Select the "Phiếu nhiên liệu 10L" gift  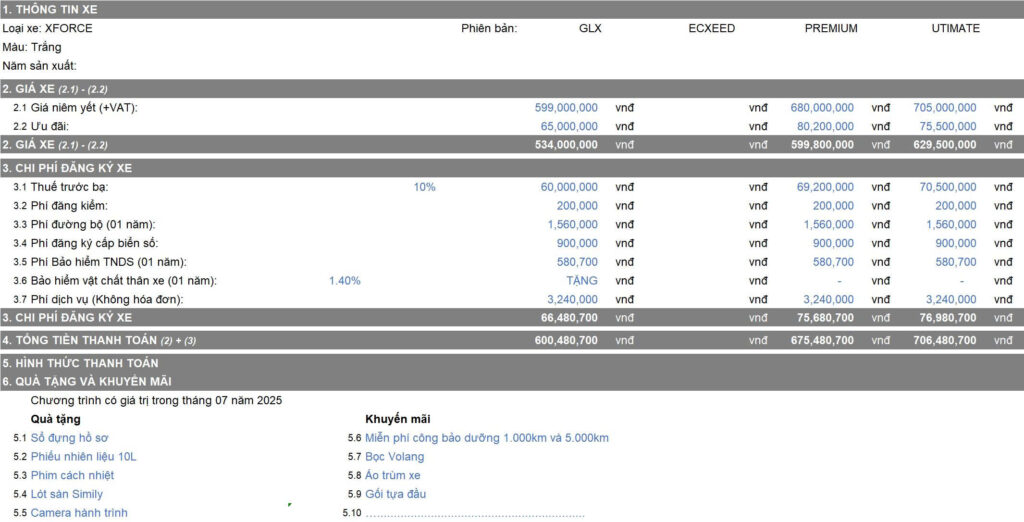83,456
